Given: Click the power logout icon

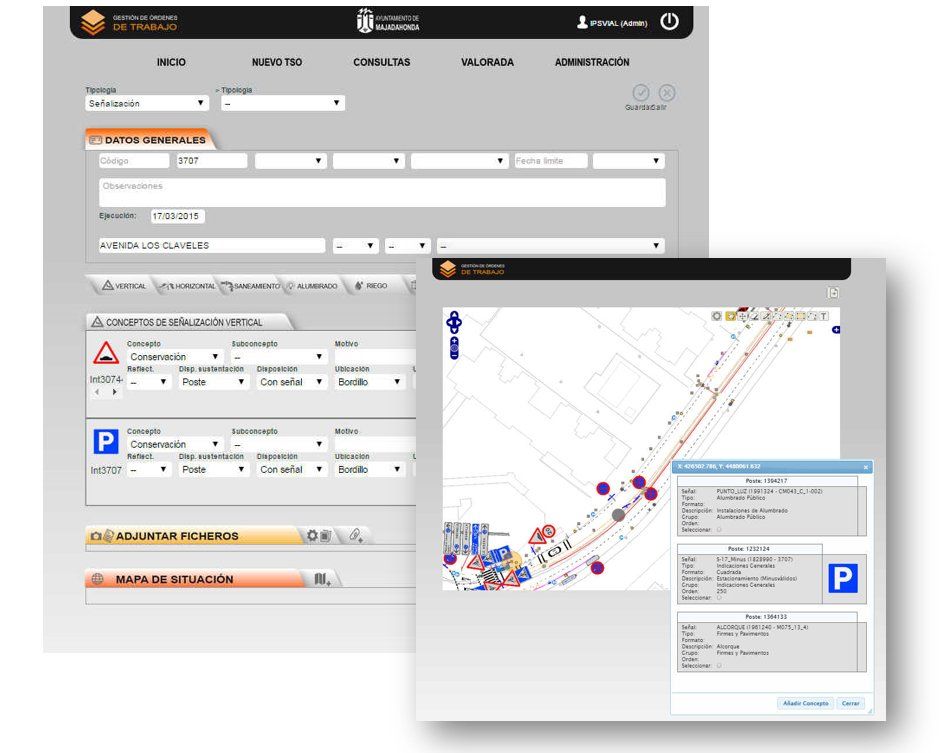Looking at the screenshot, I should pyautogui.click(x=669, y=22).
